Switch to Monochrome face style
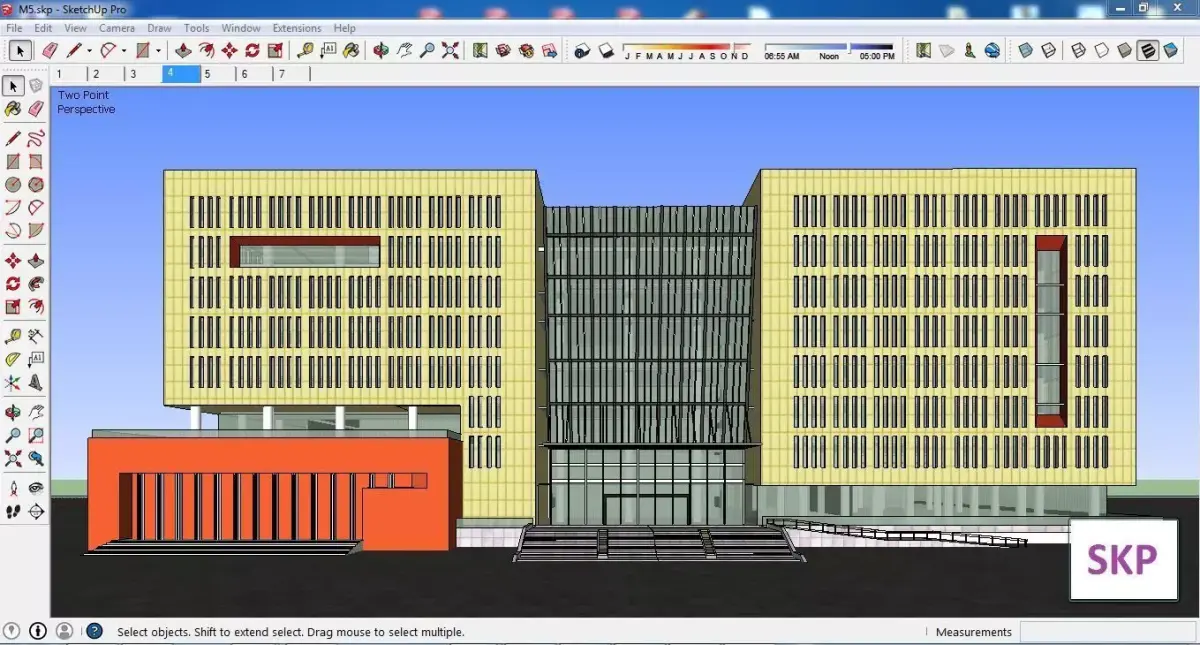1200x645 pixels. tap(1171, 50)
